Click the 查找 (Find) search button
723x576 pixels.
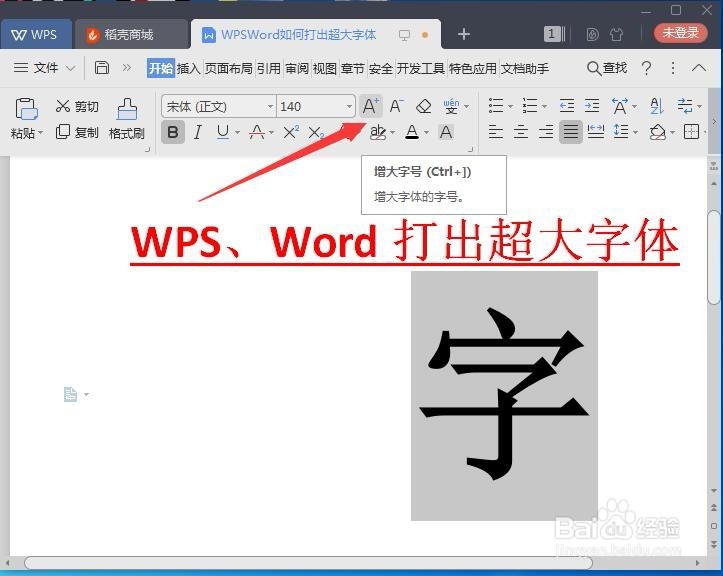coord(607,68)
